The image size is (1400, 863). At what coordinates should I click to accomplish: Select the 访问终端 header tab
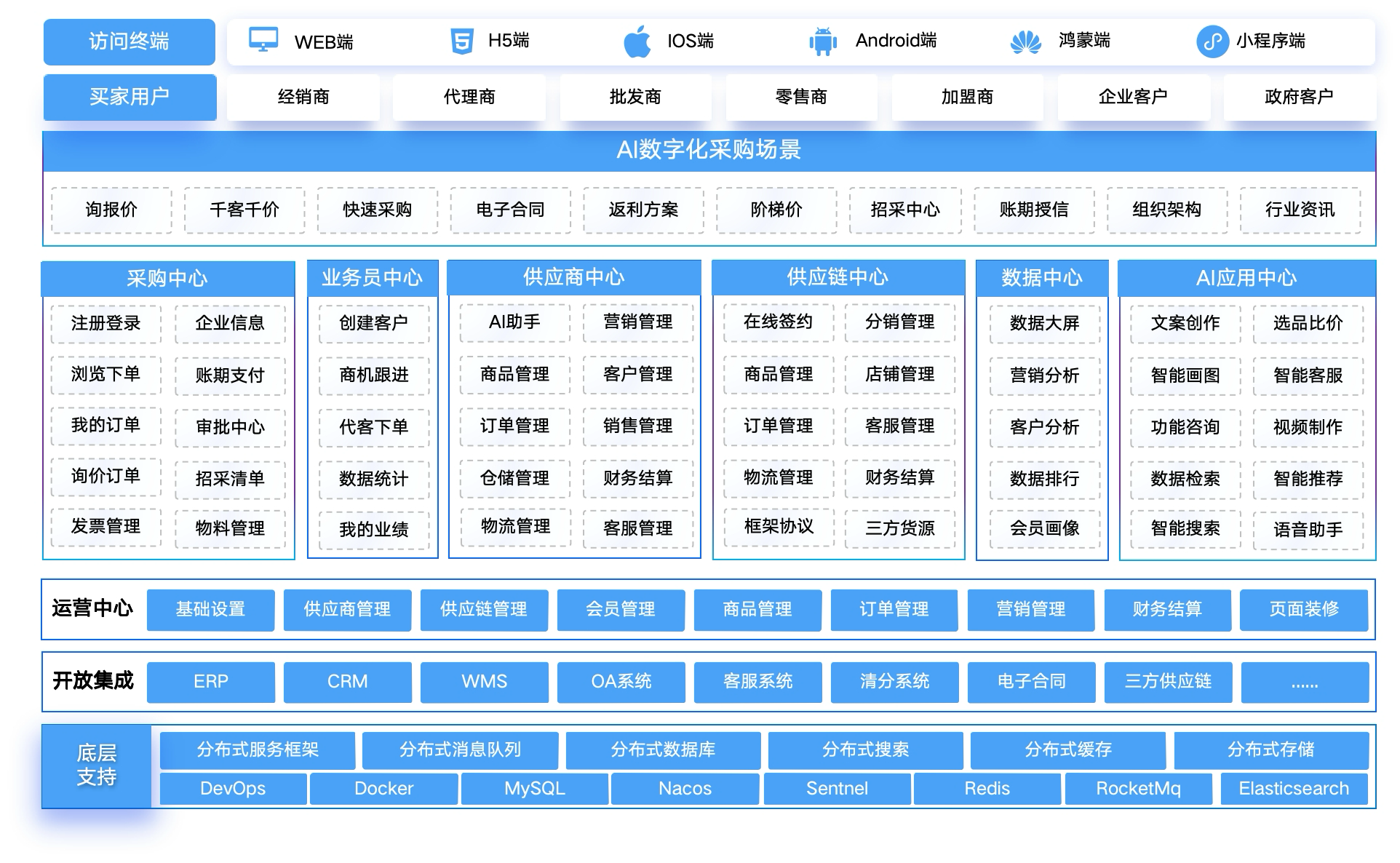pos(130,41)
